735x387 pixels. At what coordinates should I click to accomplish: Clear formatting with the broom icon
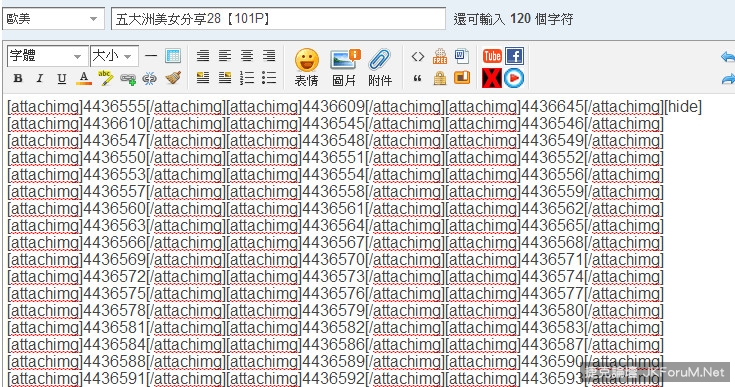pos(173,78)
